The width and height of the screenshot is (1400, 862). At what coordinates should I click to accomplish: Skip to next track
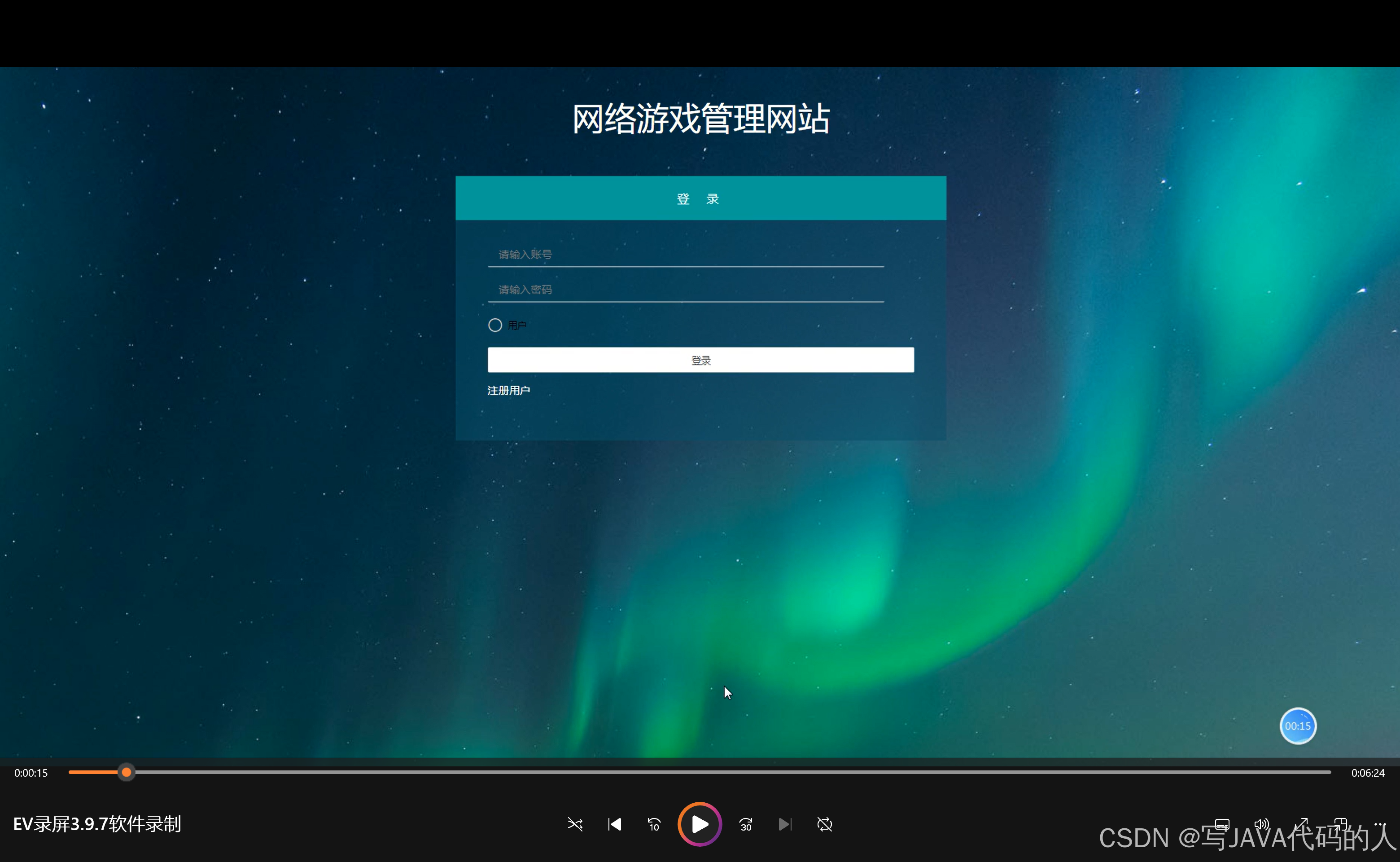[785, 824]
